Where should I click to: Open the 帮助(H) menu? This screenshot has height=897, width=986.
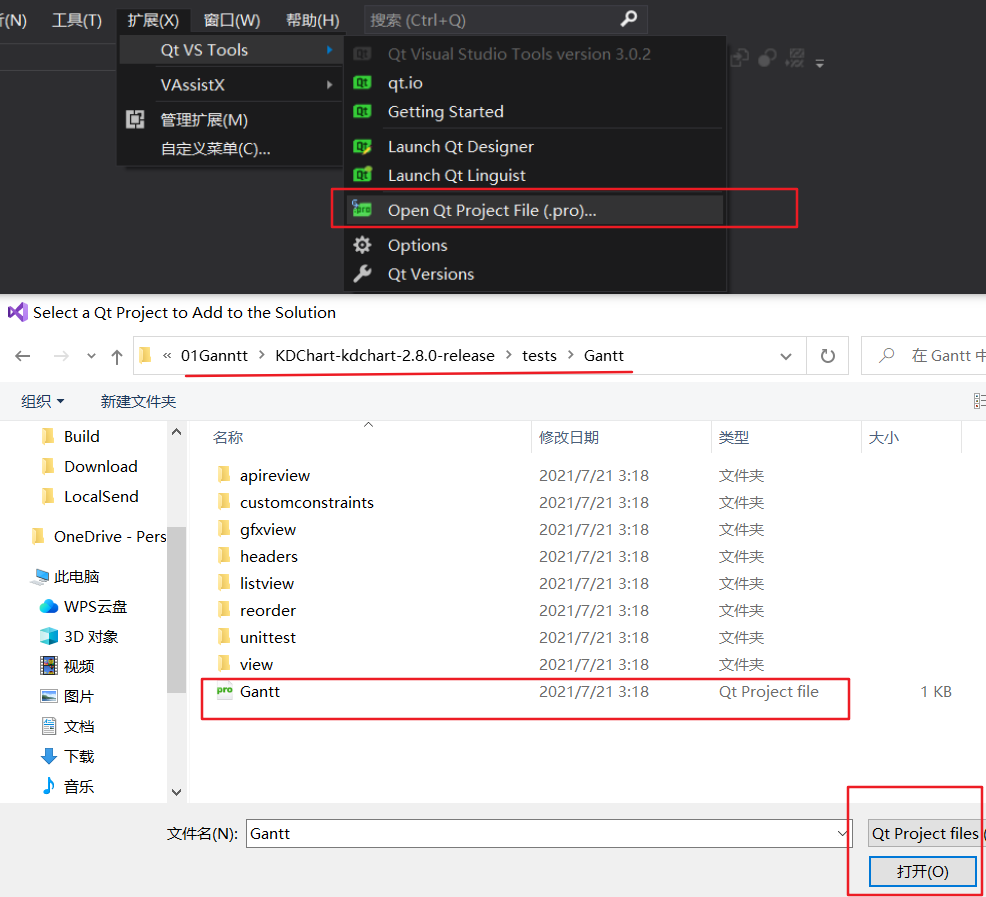[x=313, y=20]
